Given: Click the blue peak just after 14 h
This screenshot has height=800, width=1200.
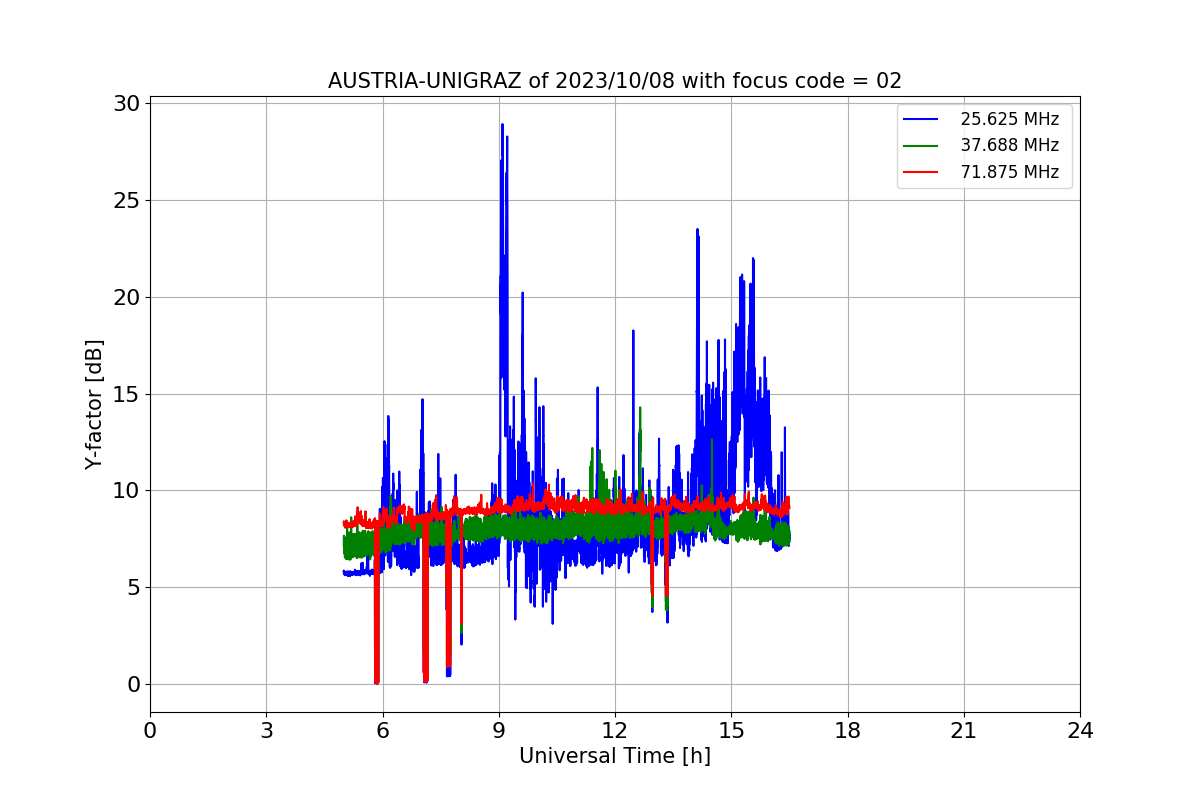Looking at the screenshot, I should (x=697, y=231).
